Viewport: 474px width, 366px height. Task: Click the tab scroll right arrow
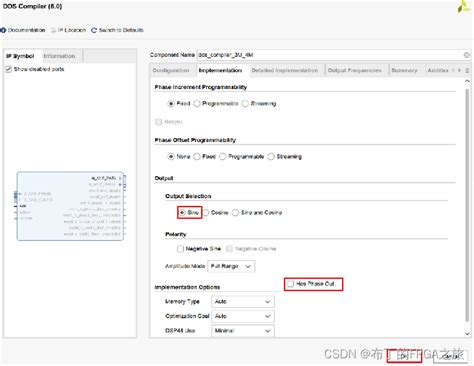(459, 70)
